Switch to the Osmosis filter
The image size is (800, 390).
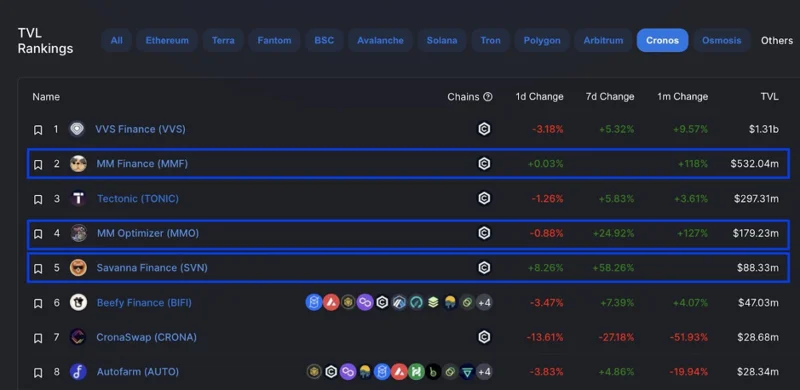click(x=721, y=40)
